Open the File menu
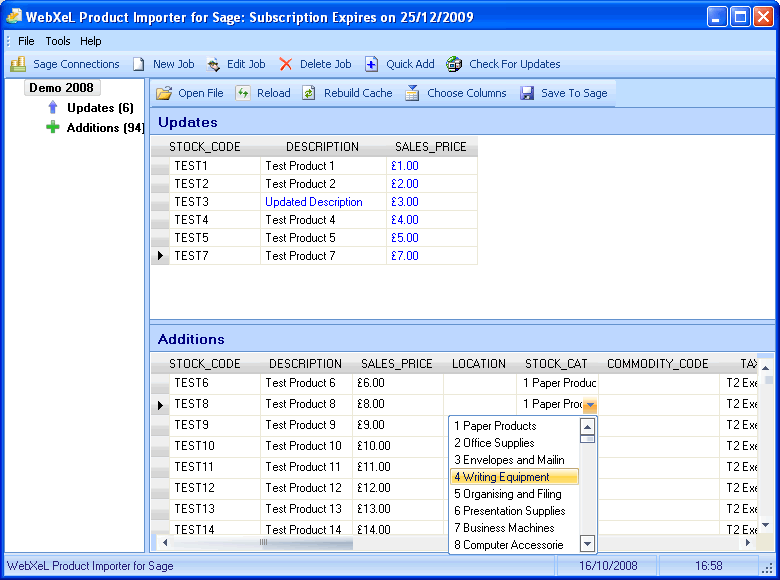This screenshot has height=580, width=780. 26,41
